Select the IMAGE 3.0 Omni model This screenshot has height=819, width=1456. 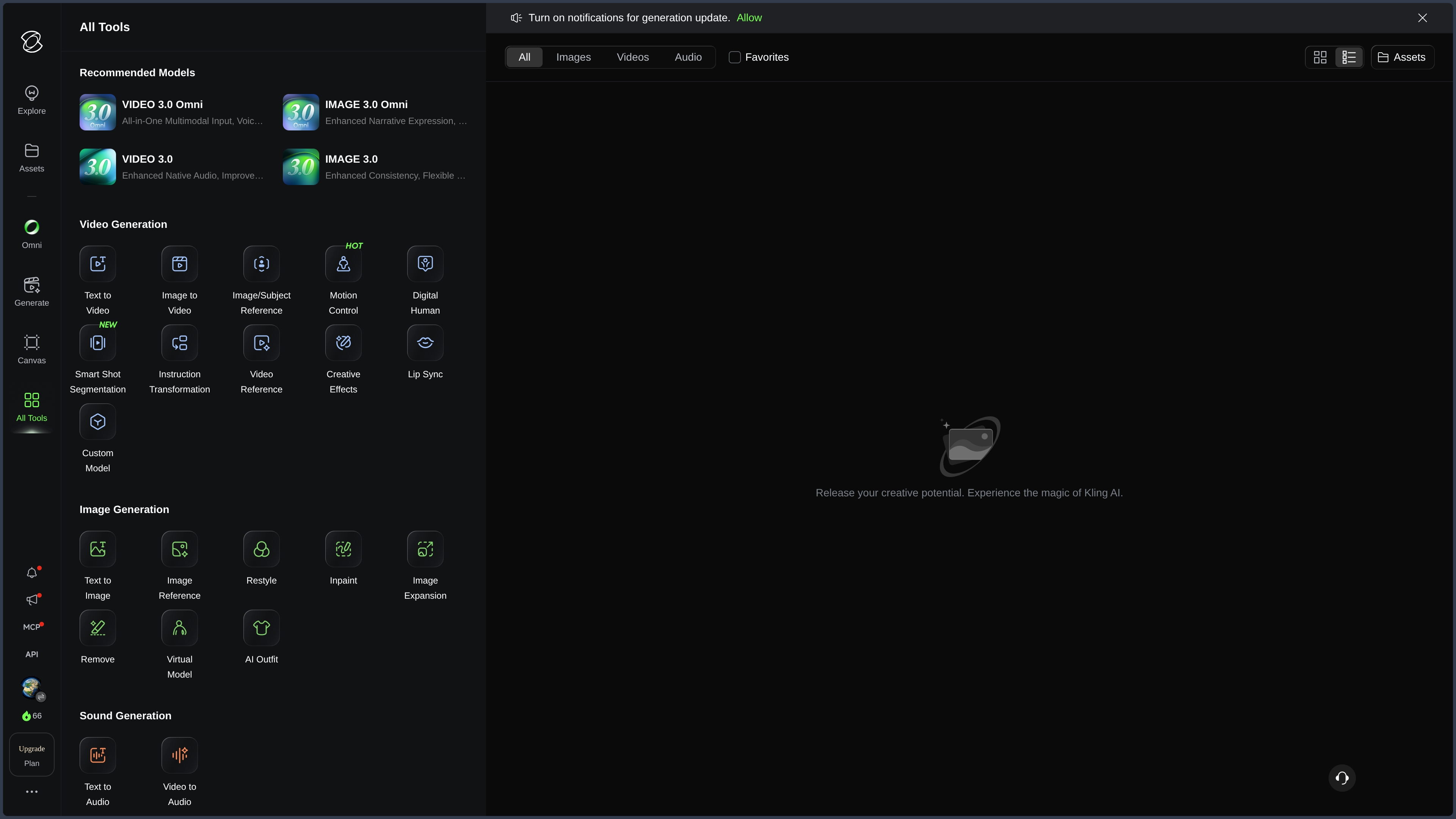(375, 112)
